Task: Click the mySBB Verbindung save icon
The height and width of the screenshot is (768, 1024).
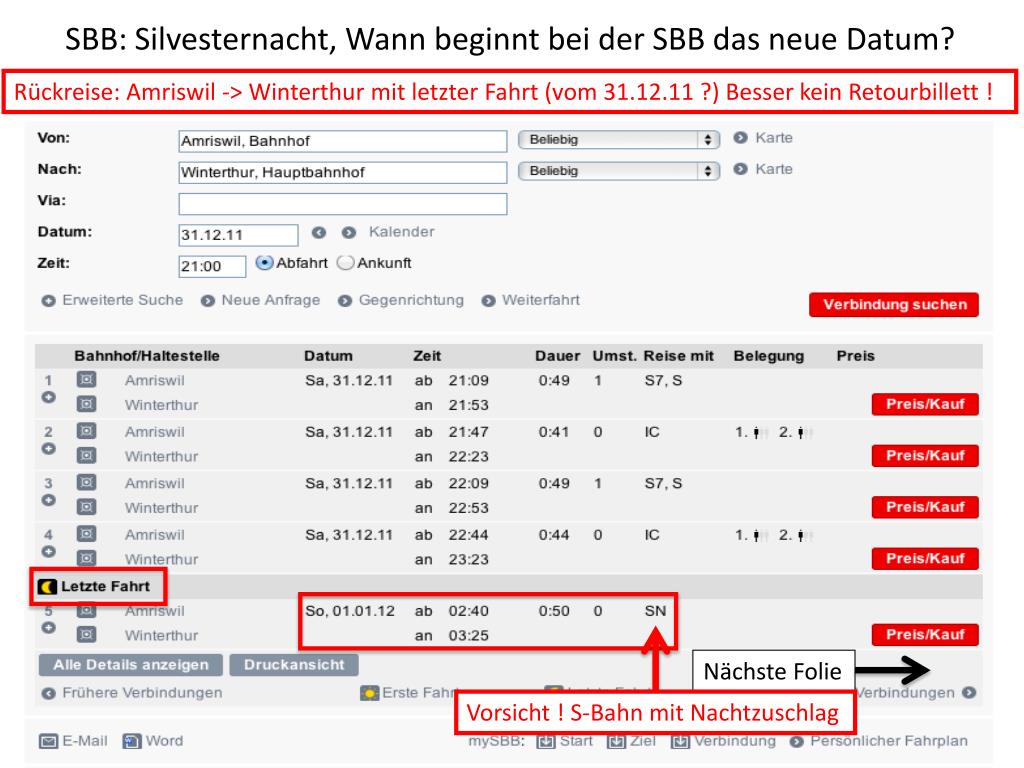Action: 680,742
